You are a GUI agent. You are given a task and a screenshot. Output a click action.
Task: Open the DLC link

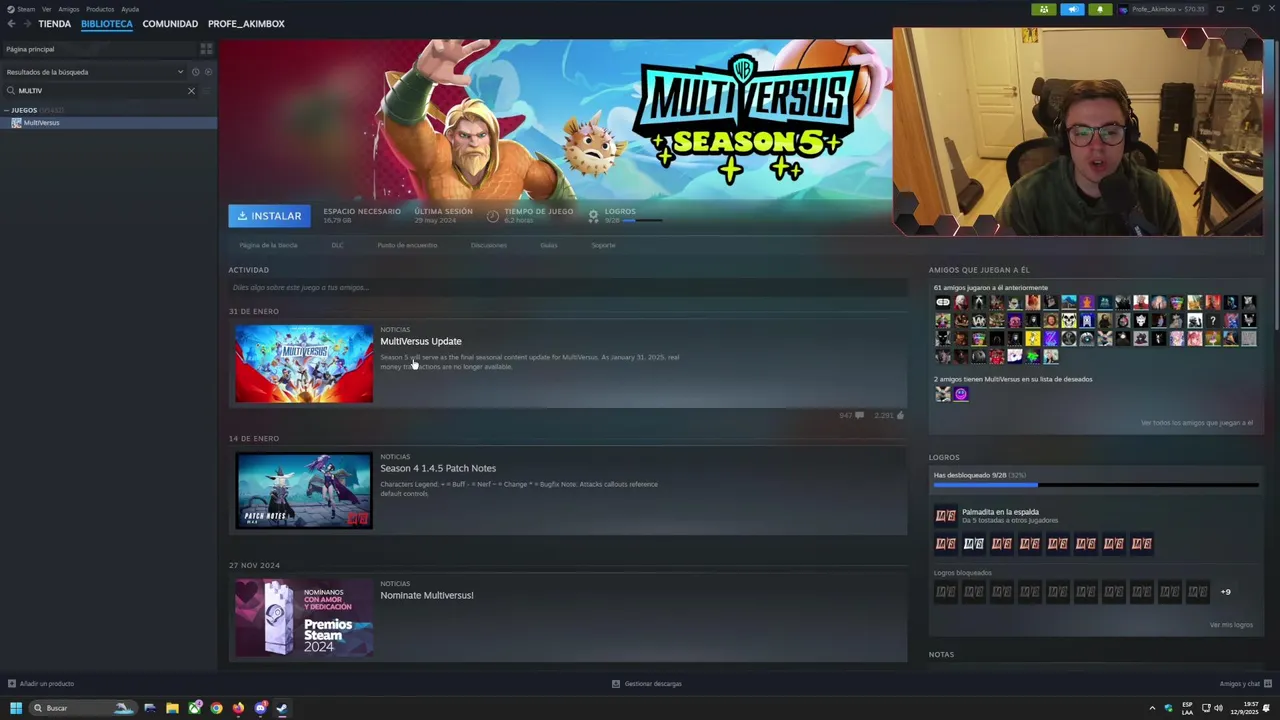337,245
